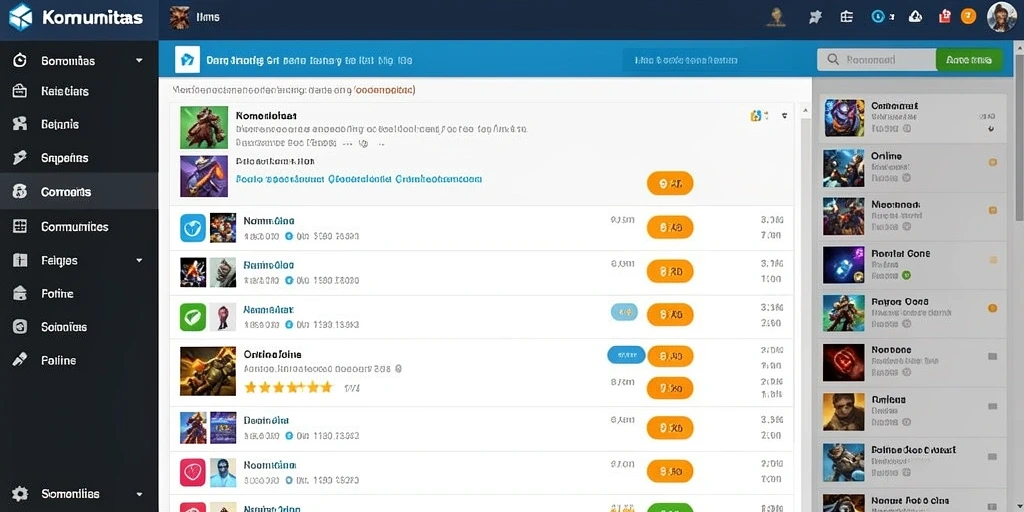
Task: Expand chevron on right-panel Contomuat item
Action: (991, 129)
